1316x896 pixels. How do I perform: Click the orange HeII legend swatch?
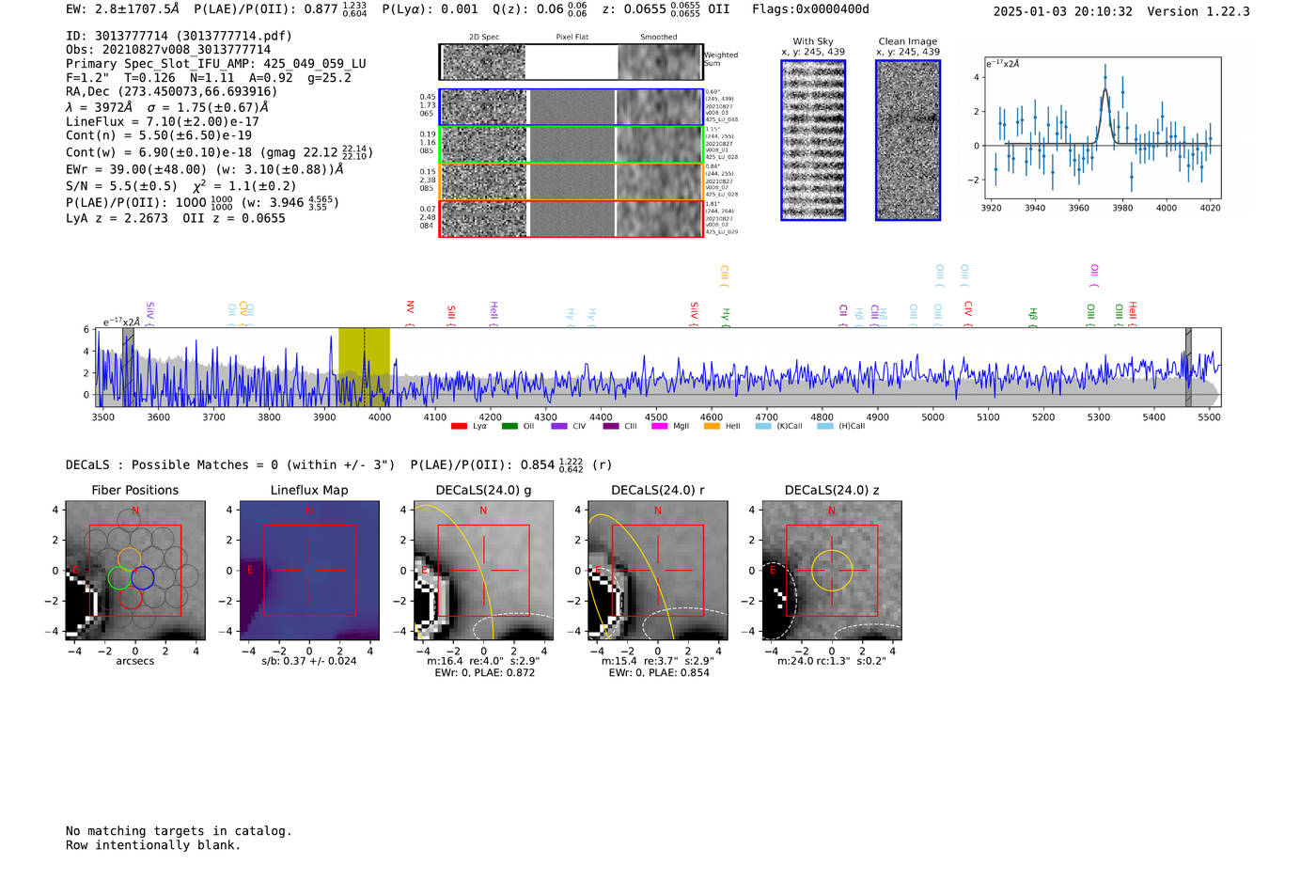click(712, 426)
